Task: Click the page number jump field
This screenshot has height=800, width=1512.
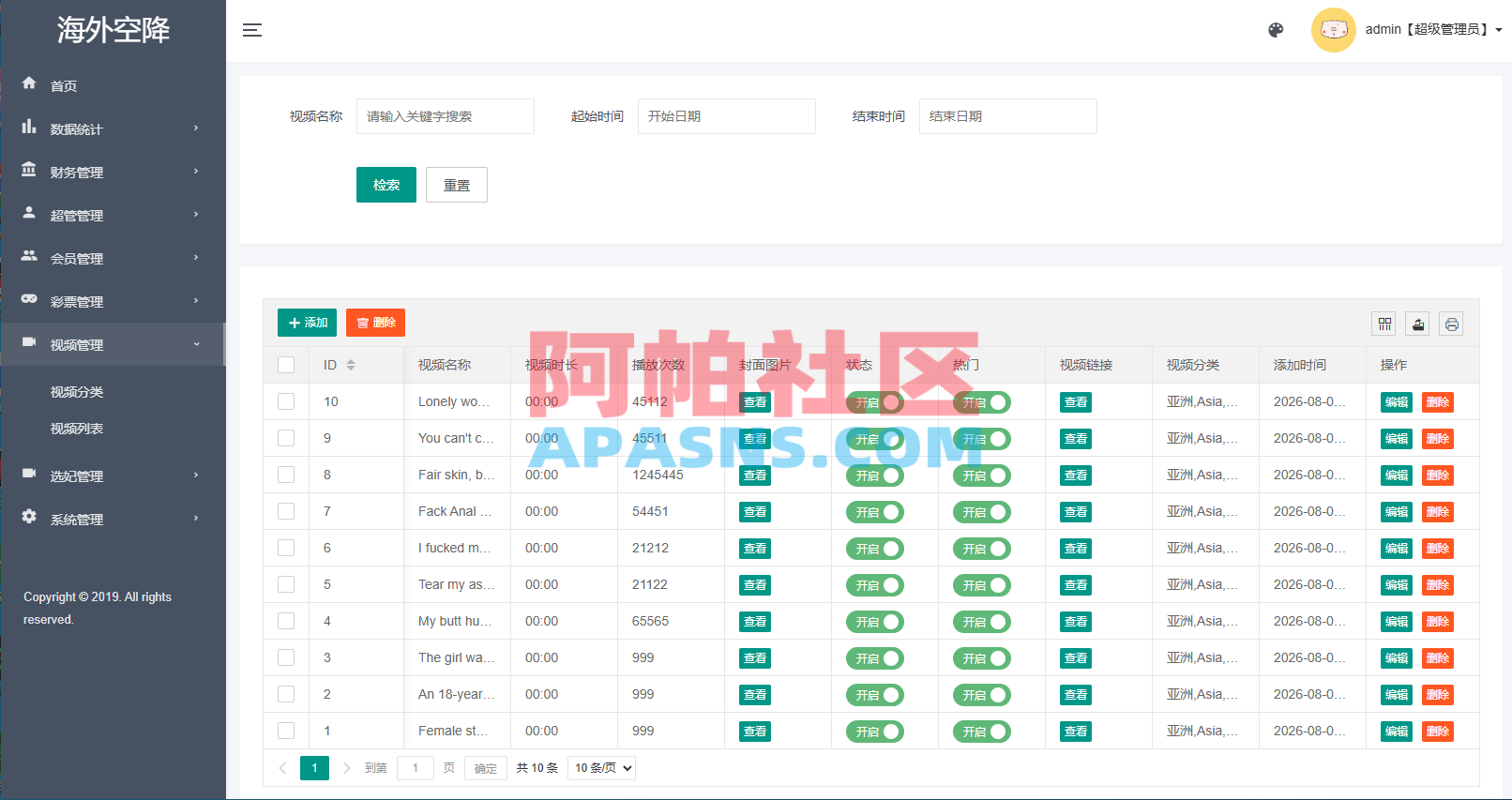Action: pyautogui.click(x=416, y=768)
